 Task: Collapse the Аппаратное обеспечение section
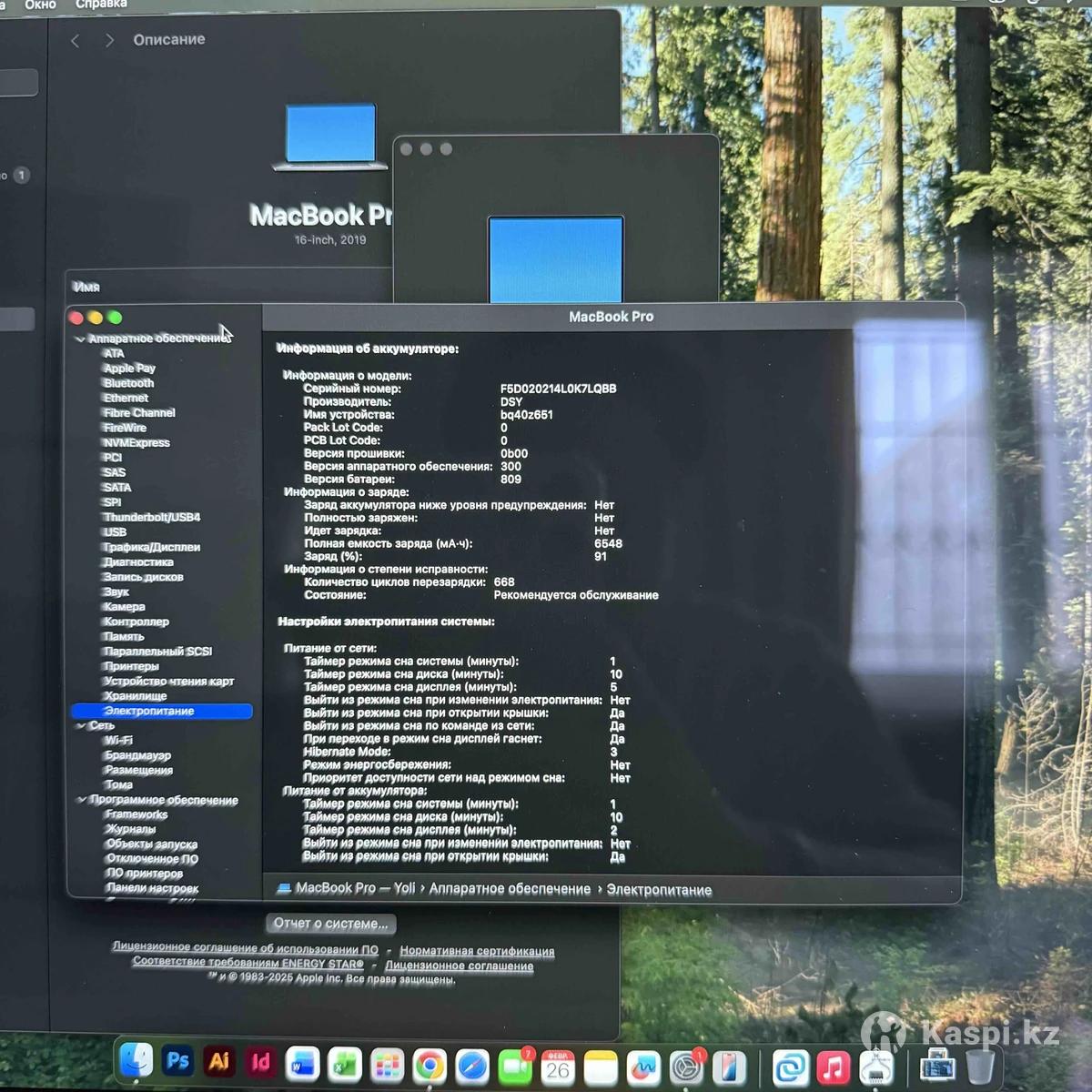point(80,339)
